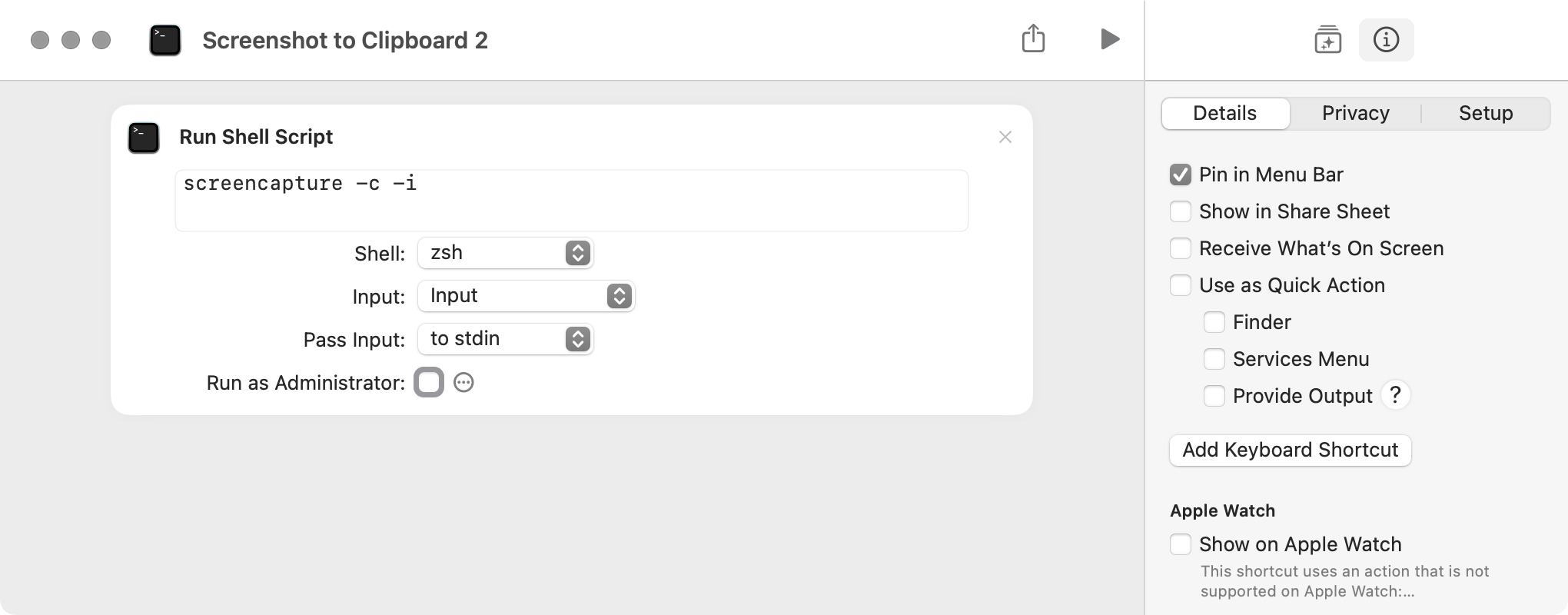Switch to the Setup tab
Viewport: 1568px width, 615px height.
(1485, 113)
